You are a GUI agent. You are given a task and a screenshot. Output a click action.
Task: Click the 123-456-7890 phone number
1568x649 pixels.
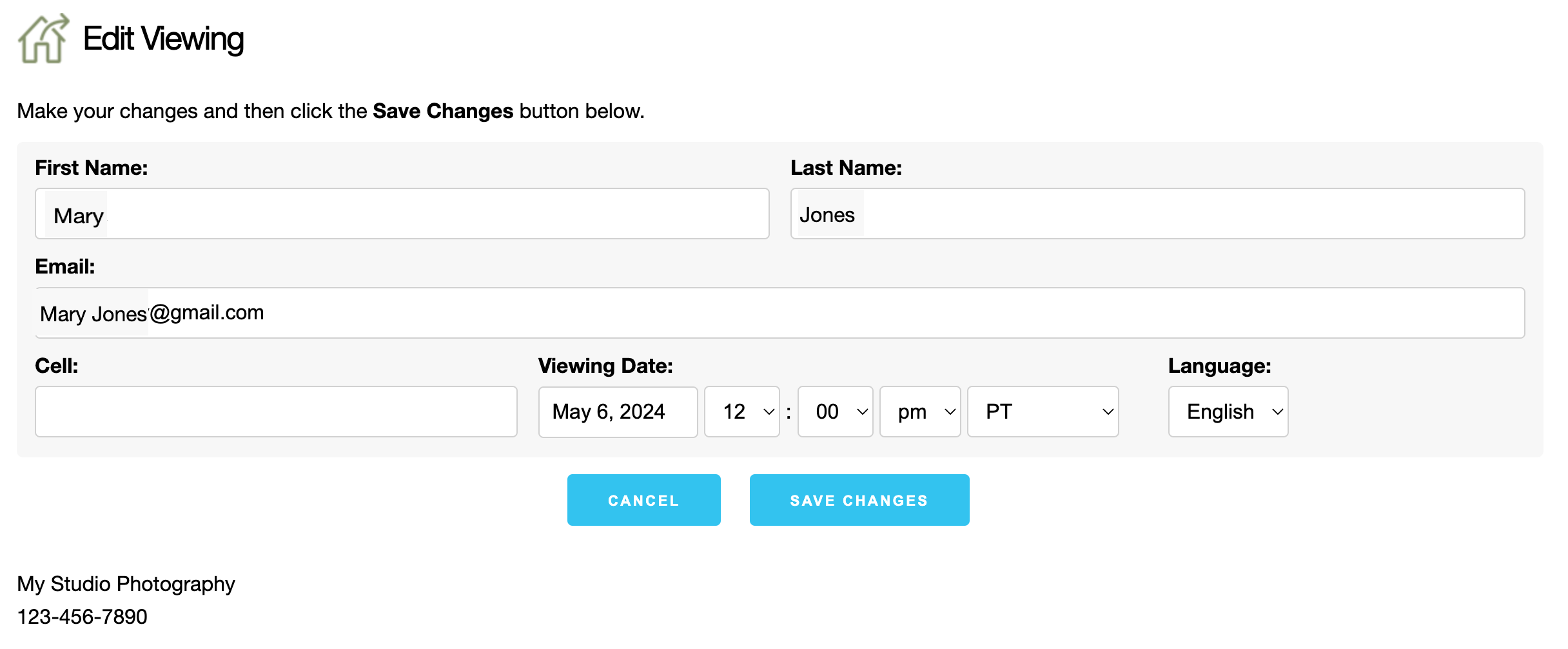82,617
